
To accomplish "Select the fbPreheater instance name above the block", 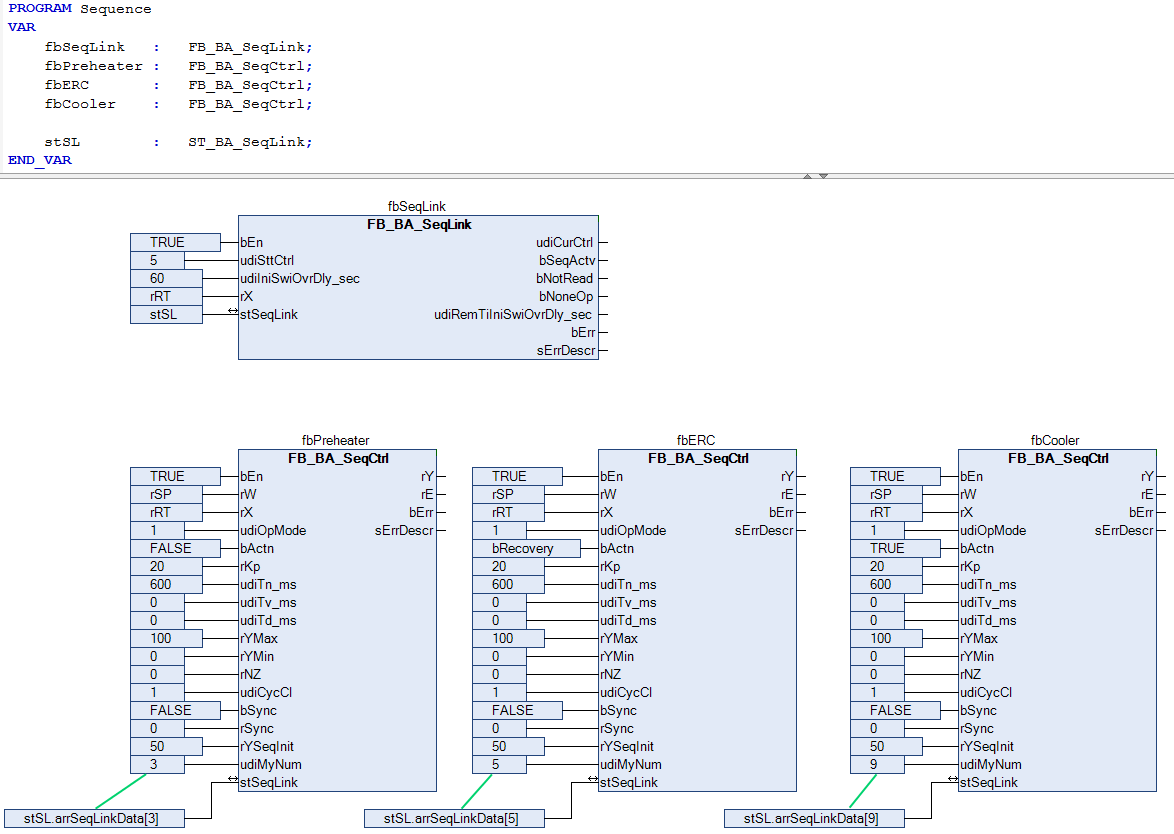I will coord(336,440).
